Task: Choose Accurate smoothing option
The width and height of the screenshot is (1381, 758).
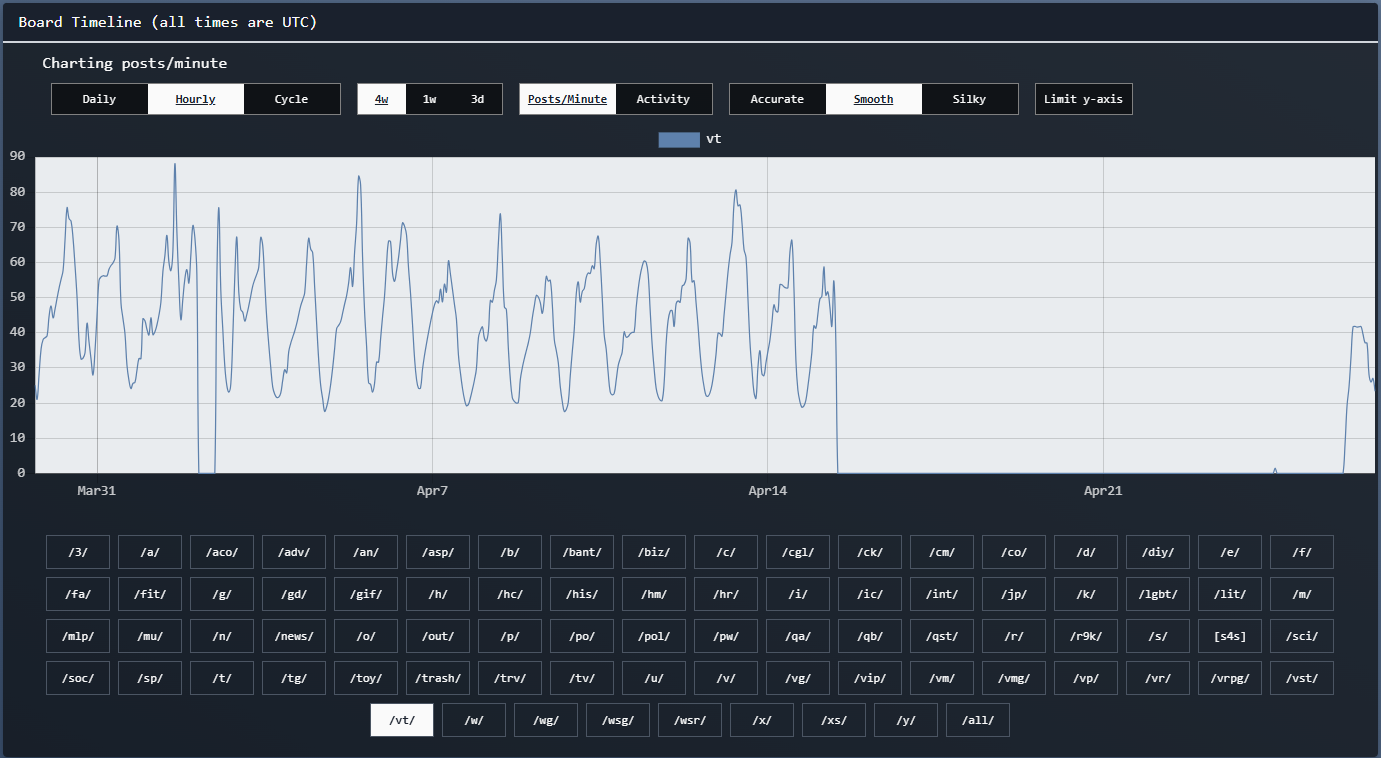Action: [777, 99]
